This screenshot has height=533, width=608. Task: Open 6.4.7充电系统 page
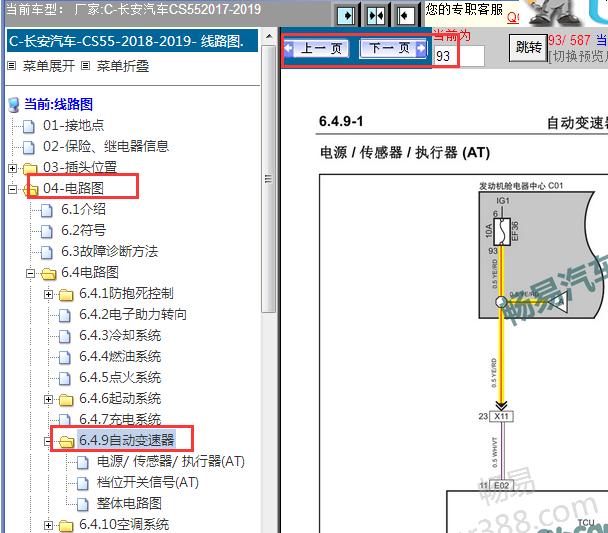point(120,419)
